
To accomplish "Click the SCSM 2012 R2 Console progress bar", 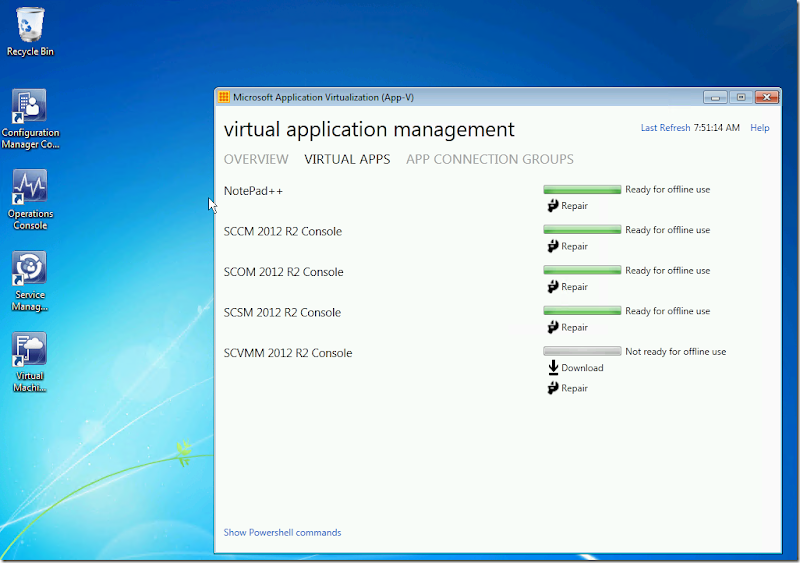I will point(582,311).
